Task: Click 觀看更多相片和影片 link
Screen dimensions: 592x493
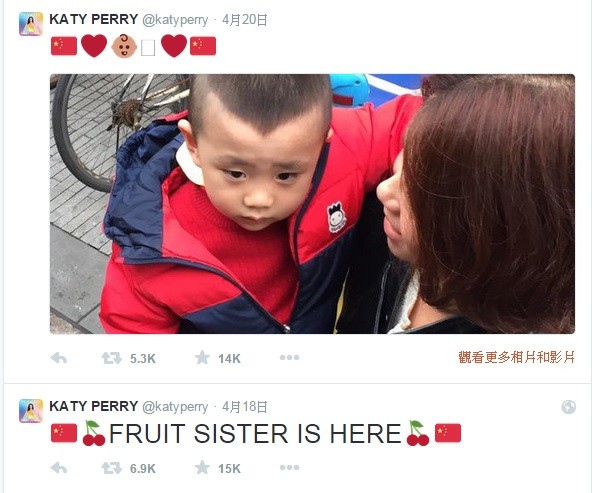Action: (516, 357)
